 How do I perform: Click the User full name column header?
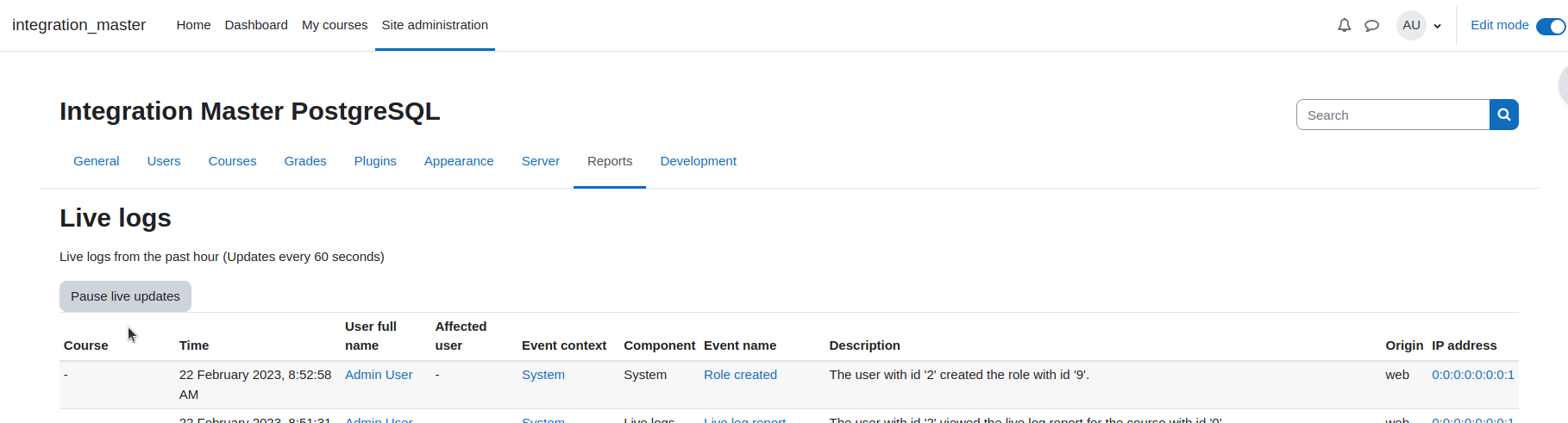point(371,336)
